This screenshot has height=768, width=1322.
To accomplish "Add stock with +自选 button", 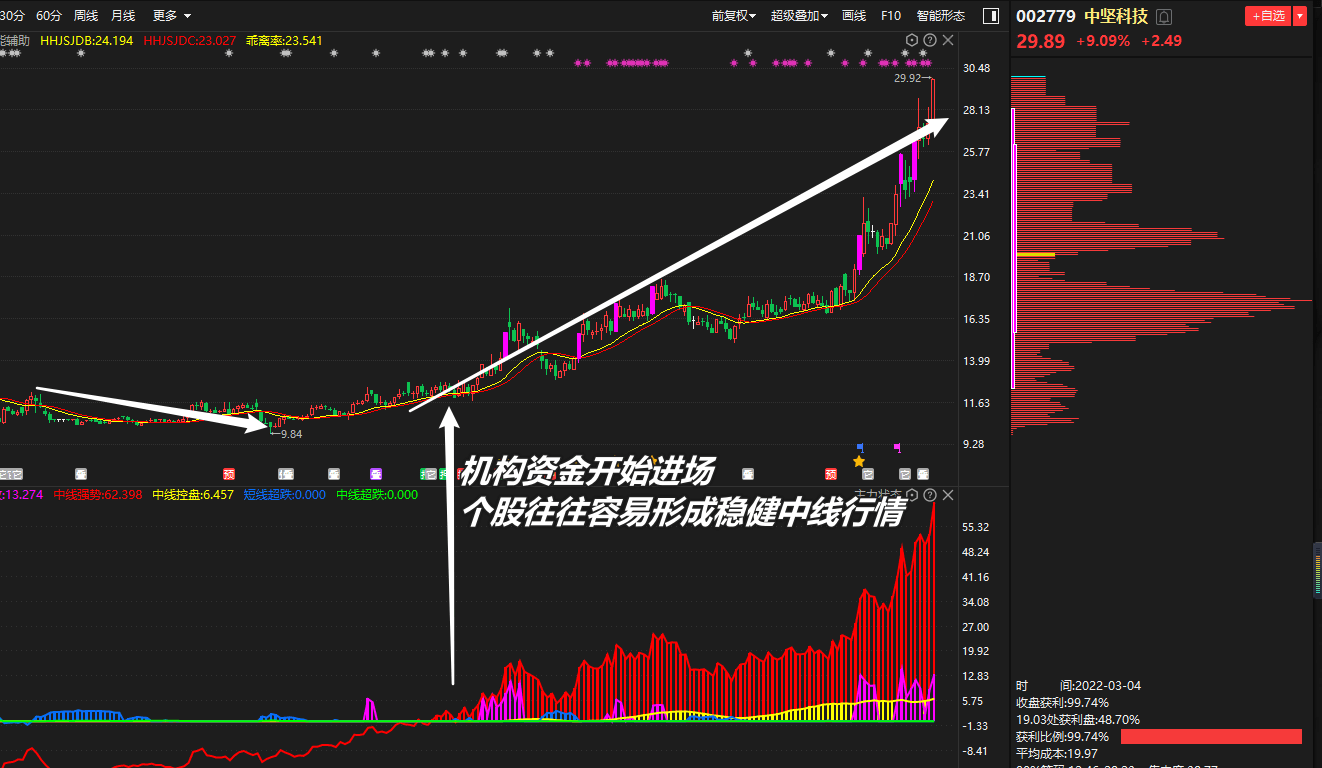I will pos(1268,16).
